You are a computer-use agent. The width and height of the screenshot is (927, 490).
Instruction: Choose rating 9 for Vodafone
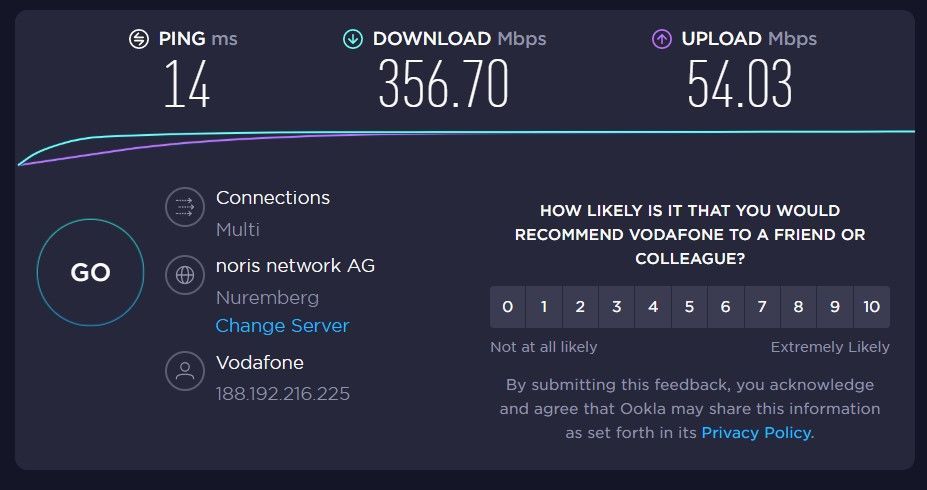(834, 307)
